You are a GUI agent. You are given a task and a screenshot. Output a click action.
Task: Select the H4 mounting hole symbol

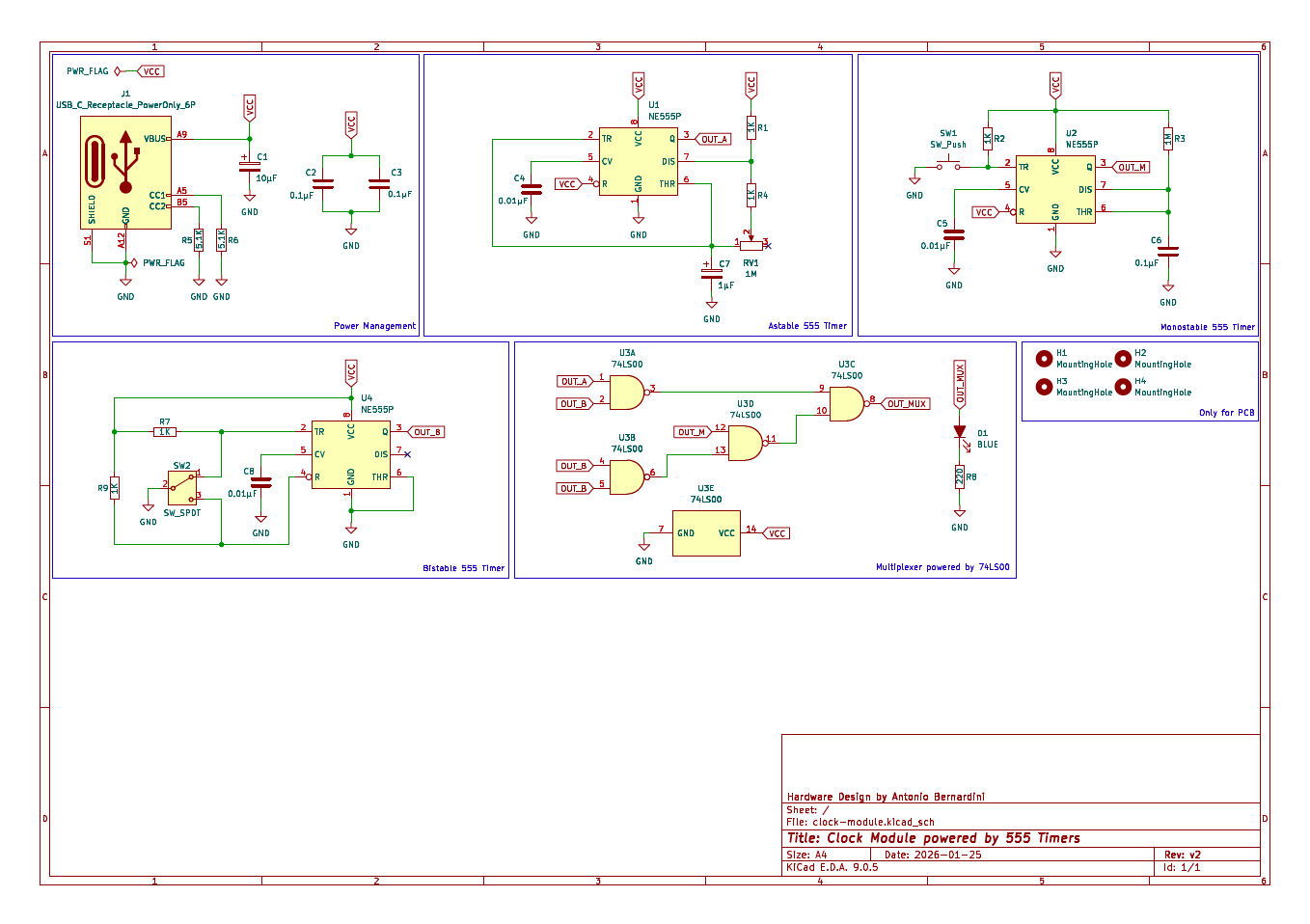1123,387
